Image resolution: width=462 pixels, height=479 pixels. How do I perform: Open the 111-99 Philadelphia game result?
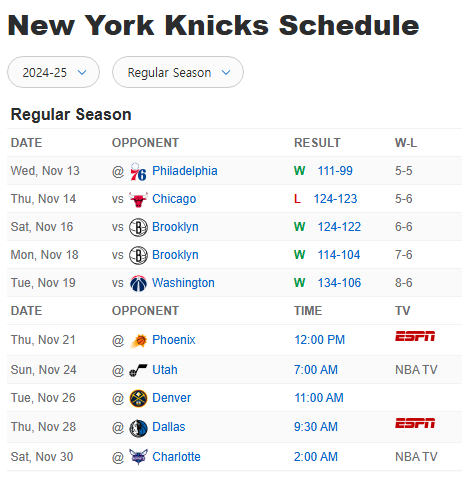click(335, 171)
